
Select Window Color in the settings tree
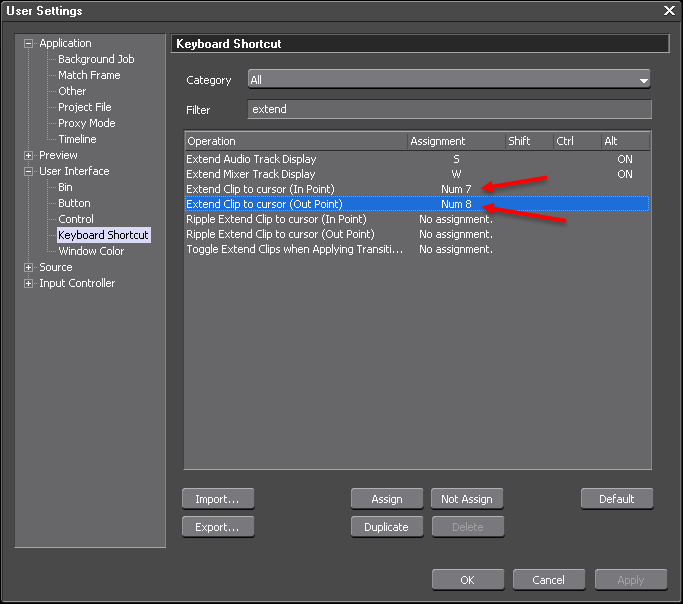91,251
